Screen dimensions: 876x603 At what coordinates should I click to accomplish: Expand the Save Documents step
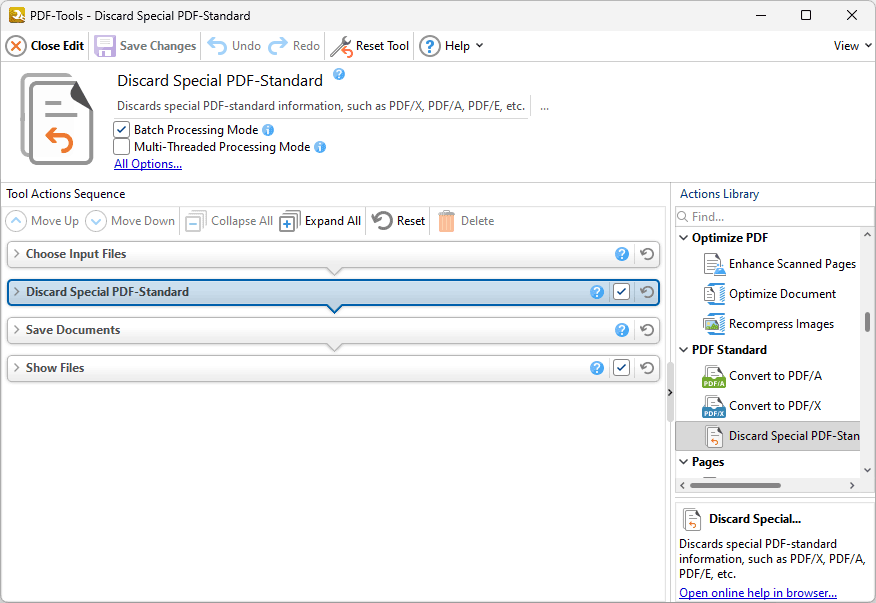[x=16, y=330]
